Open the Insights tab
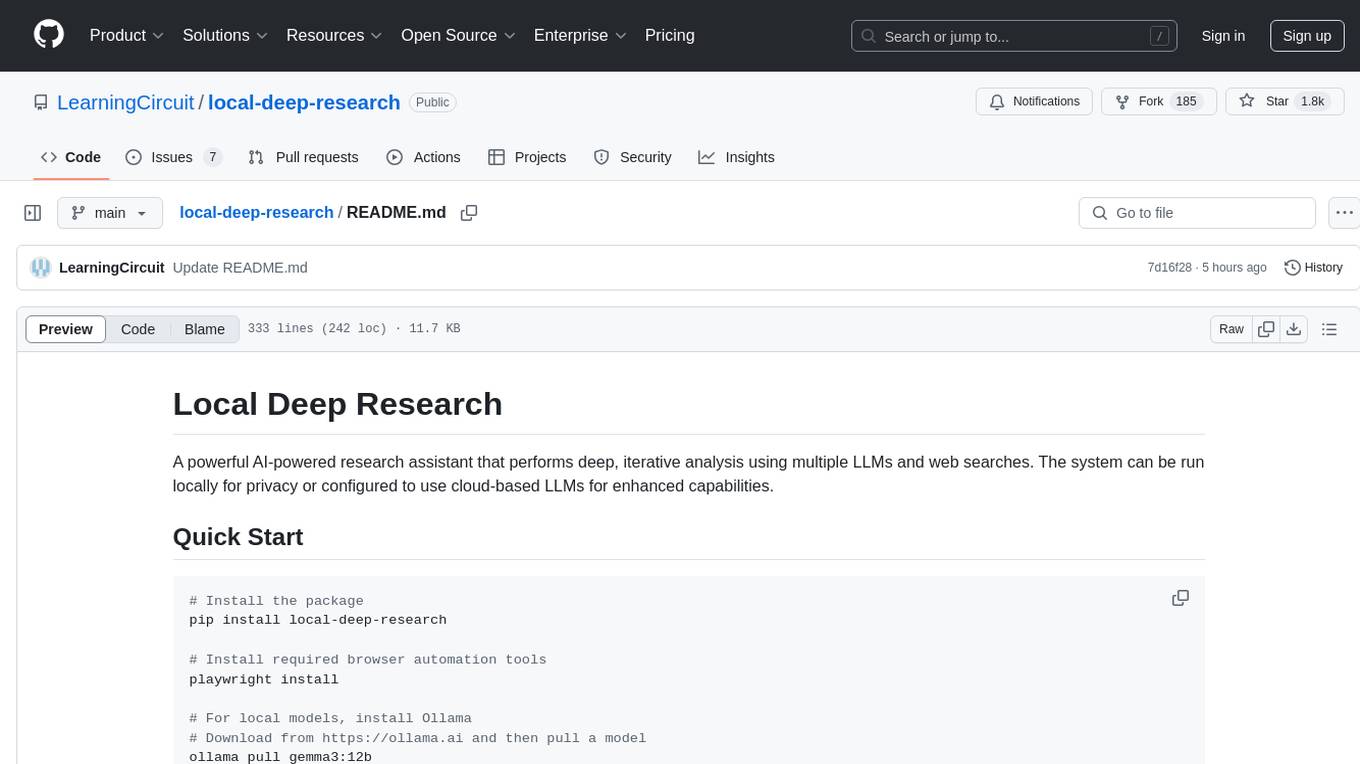The image size is (1360, 764). (x=736, y=157)
